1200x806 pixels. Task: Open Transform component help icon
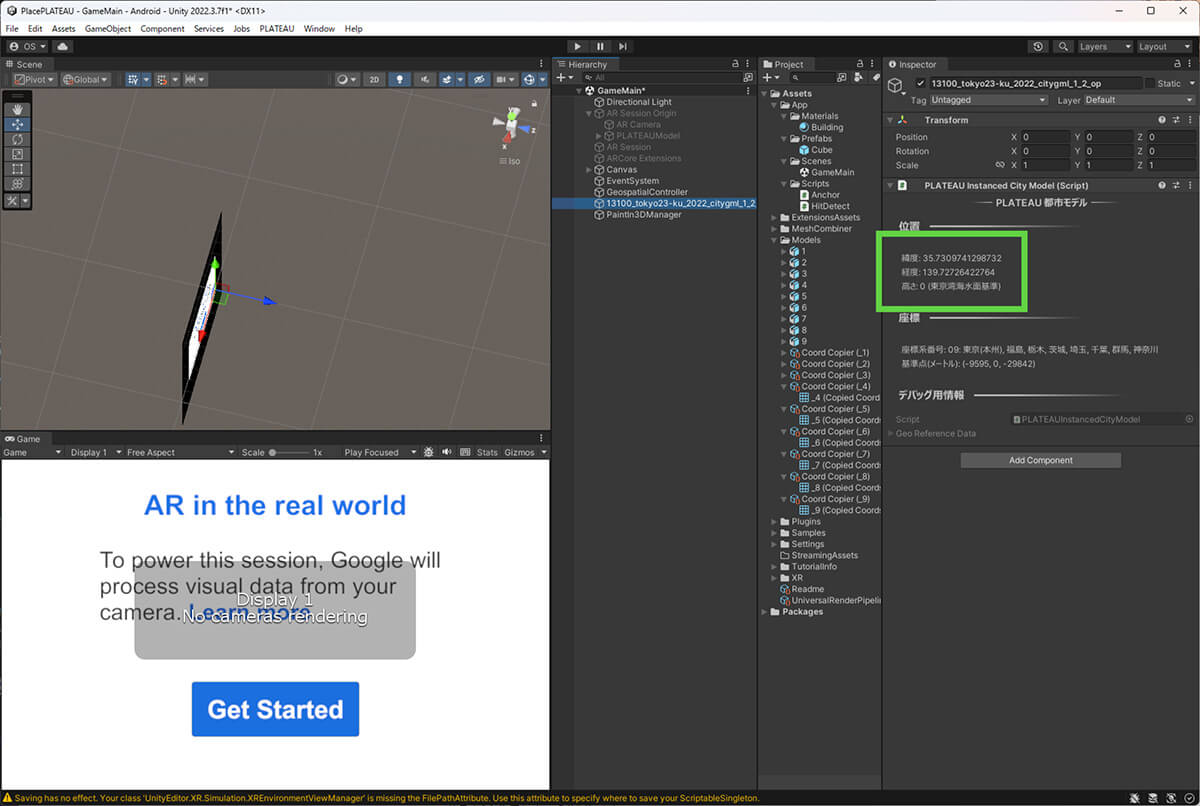click(x=1162, y=120)
